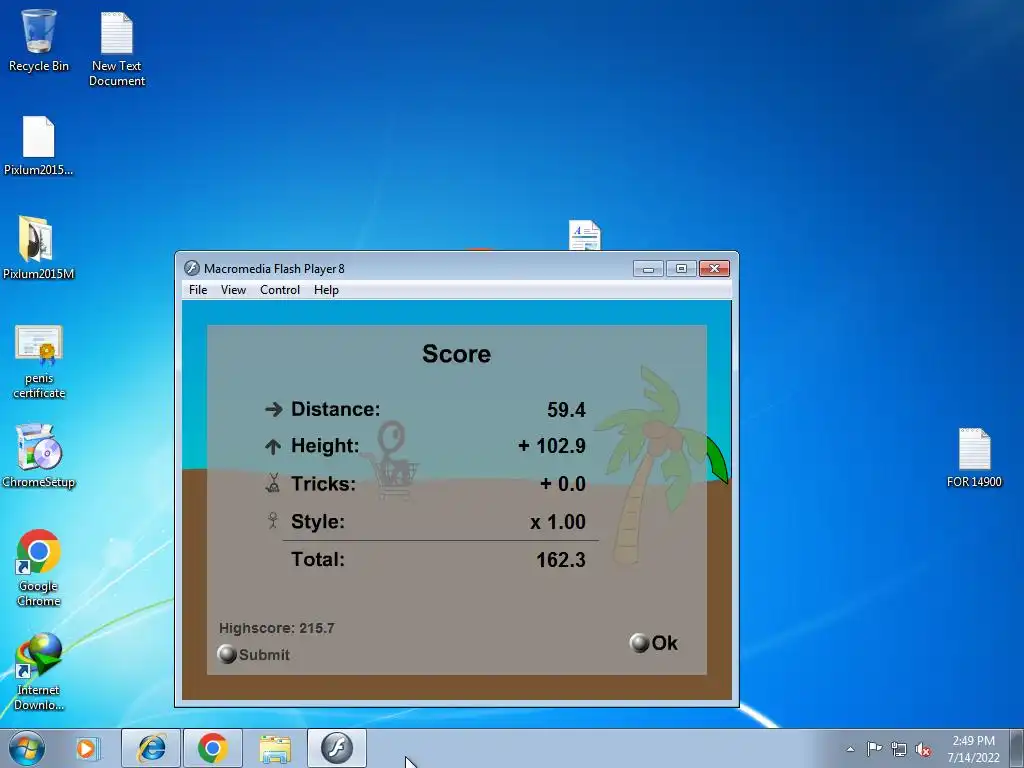The width and height of the screenshot is (1024, 768).
Task: Open the Action Center flag icon
Action: pos(874,749)
